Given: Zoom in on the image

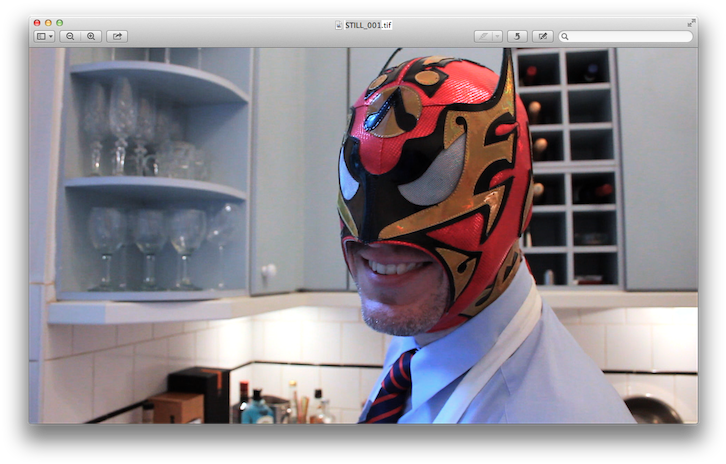Looking at the screenshot, I should pos(91,36).
